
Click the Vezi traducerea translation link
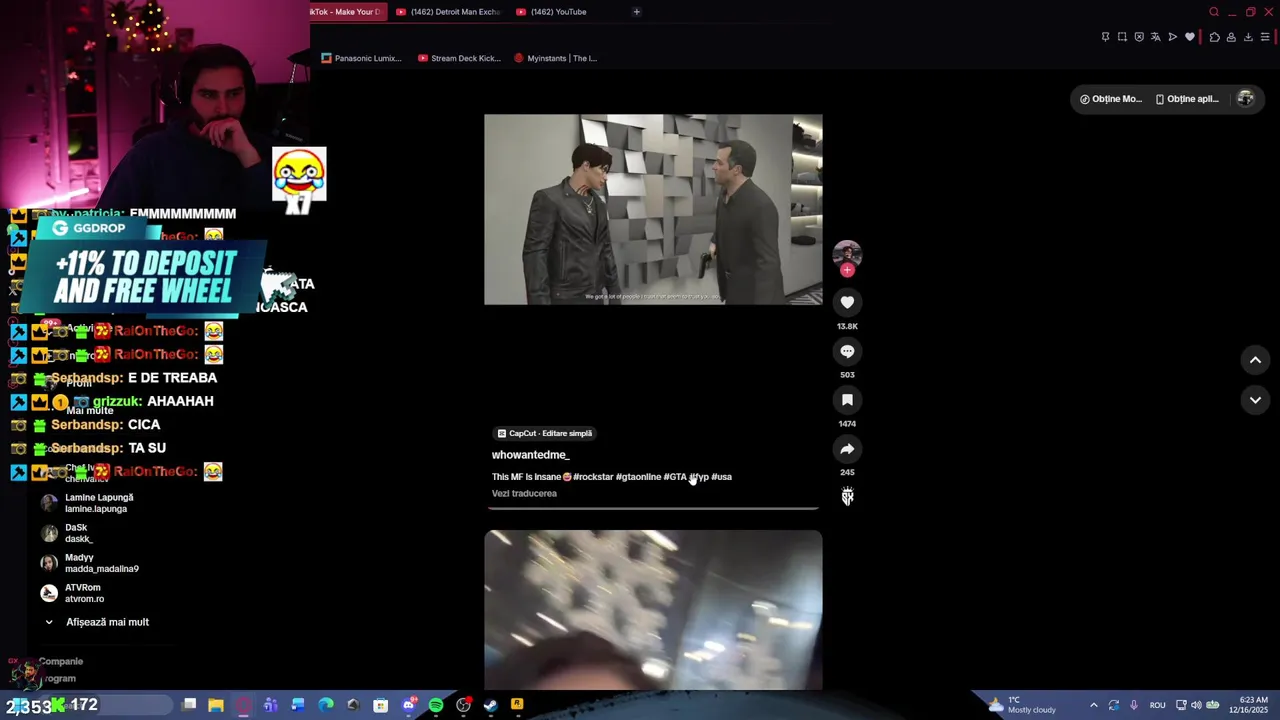[x=524, y=493]
